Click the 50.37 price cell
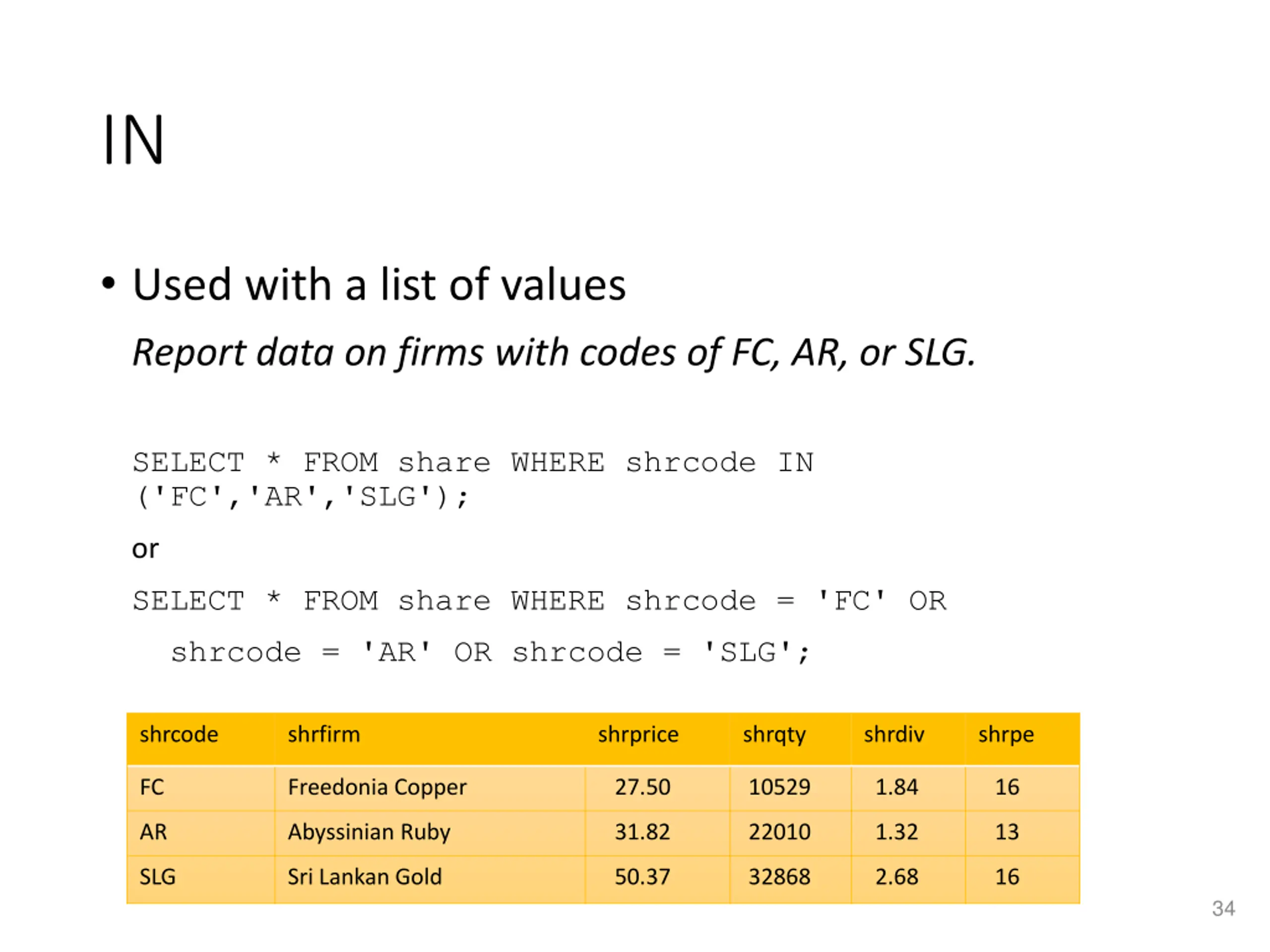Viewport: 1270px width, 952px height. pyautogui.click(x=642, y=878)
